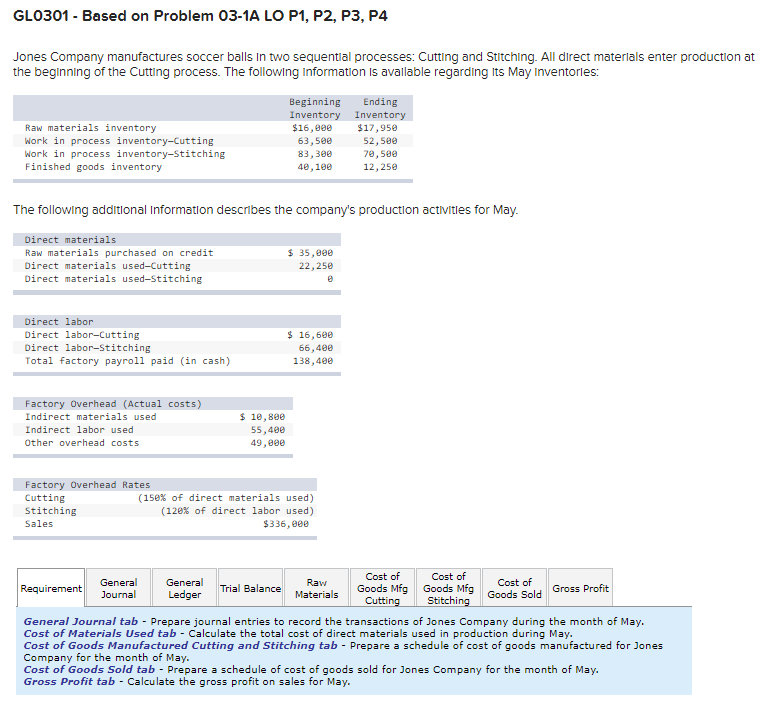Select the 'Direct labor–Stitching' label
The width and height of the screenshot is (770, 707).
[x=87, y=348]
